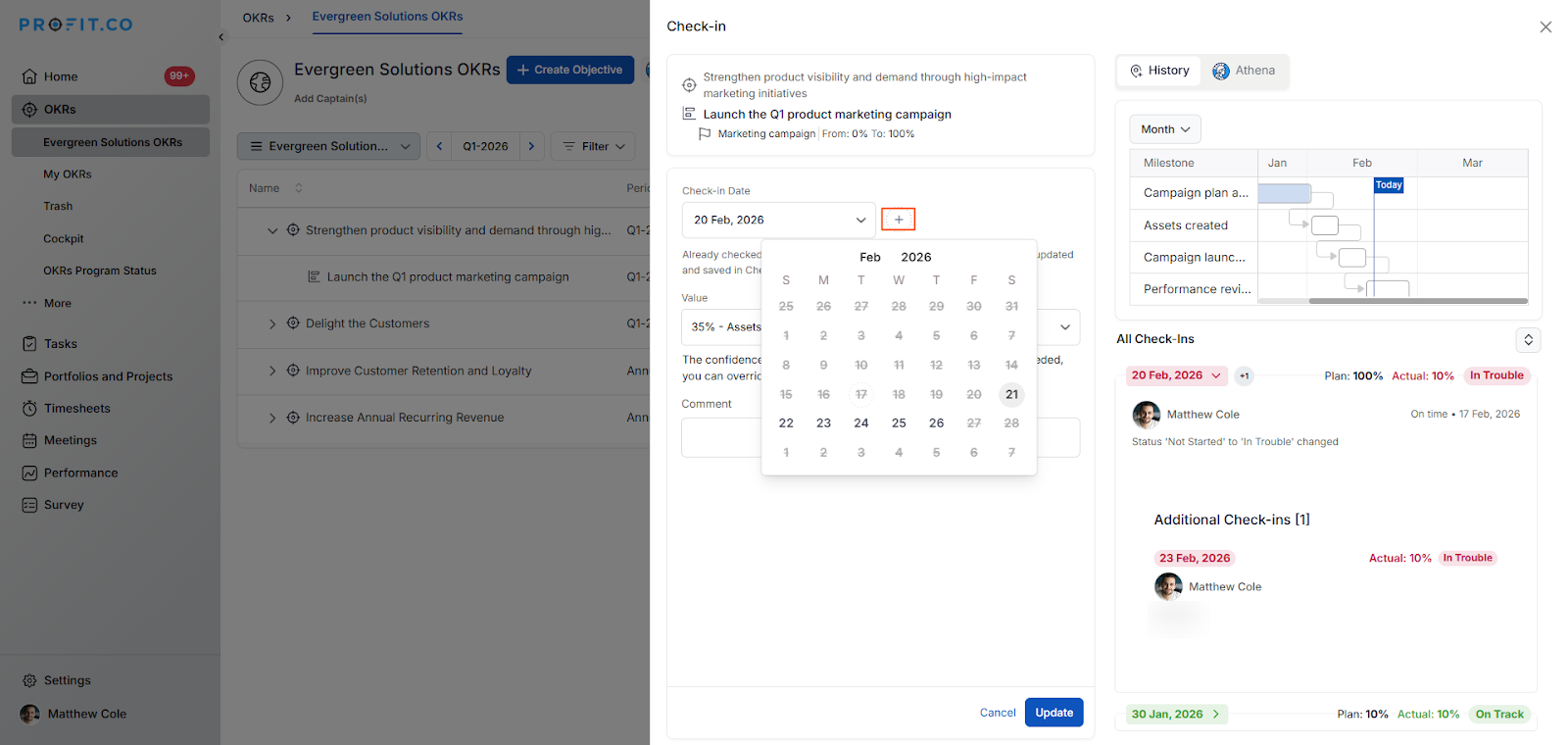The height and width of the screenshot is (745, 1568).
Task: Pick 24 in the February calendar
Action: (x=861, y=423)
